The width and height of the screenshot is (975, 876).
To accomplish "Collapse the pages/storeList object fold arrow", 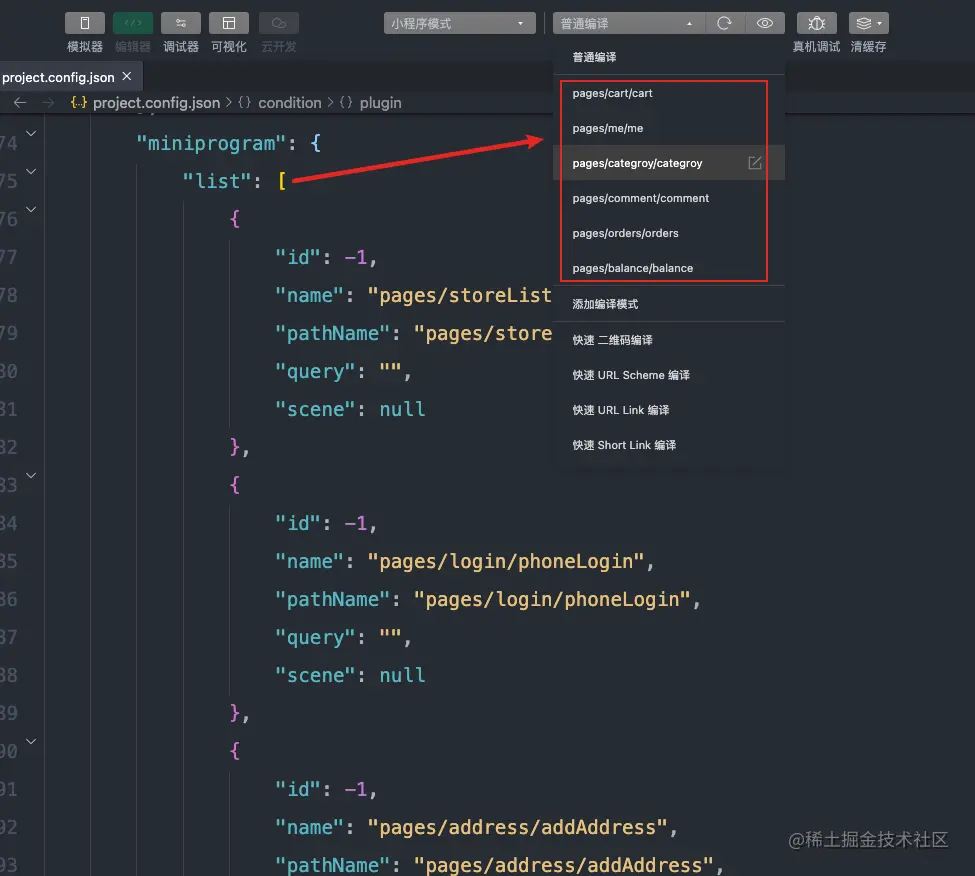I will coord(31,210).
